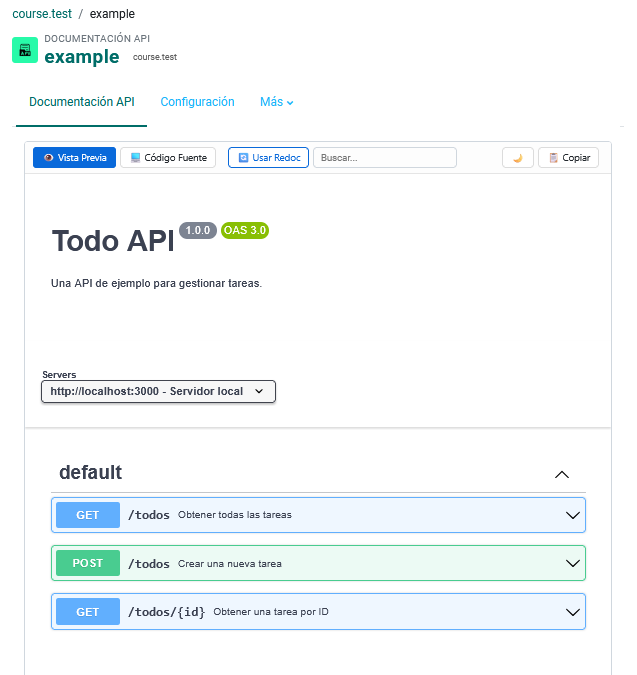Screen dimensions: 637x675
Task: Click the Usar Redoc button
Action: click(x=269, y=158)
